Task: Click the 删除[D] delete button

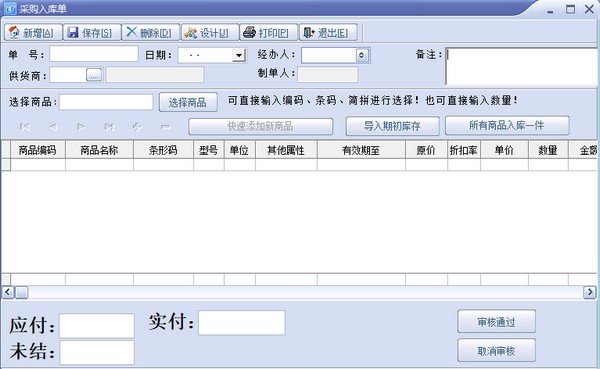Action: tap(151, 33)
